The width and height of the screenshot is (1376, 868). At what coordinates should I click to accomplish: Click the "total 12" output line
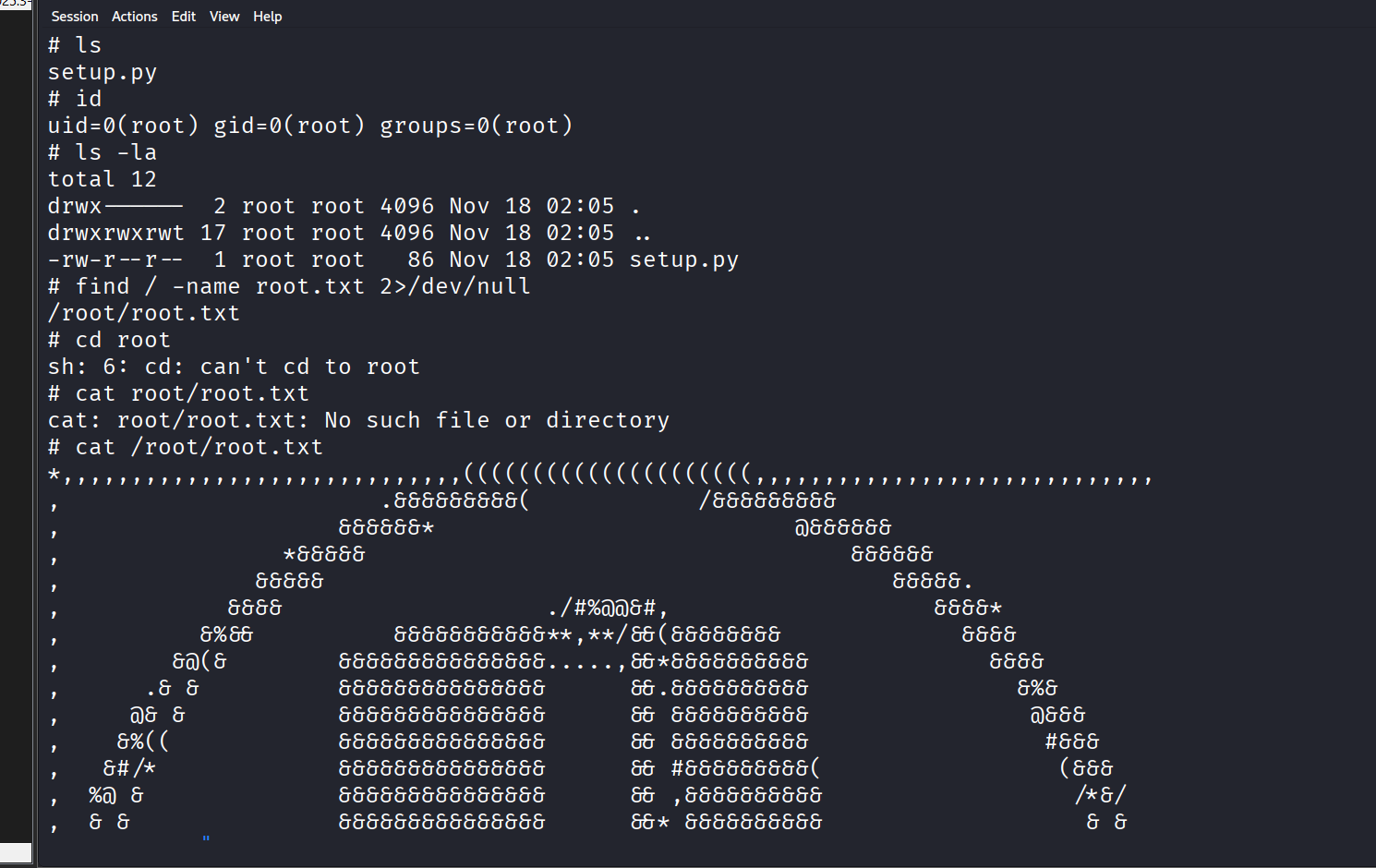point(103,179)
